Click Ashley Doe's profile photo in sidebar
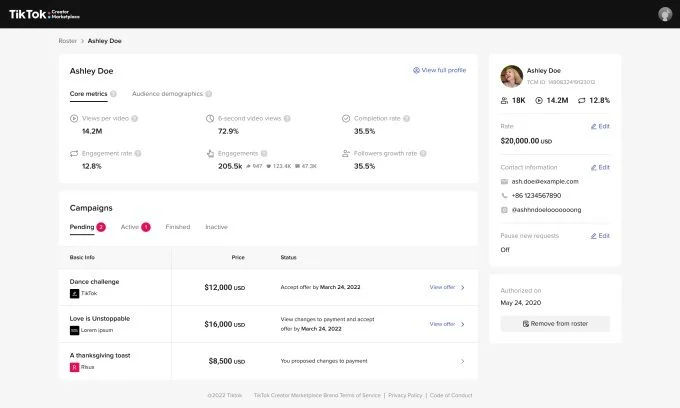Image resolution: width=680 pixels, height=408 pixels. 511,76
